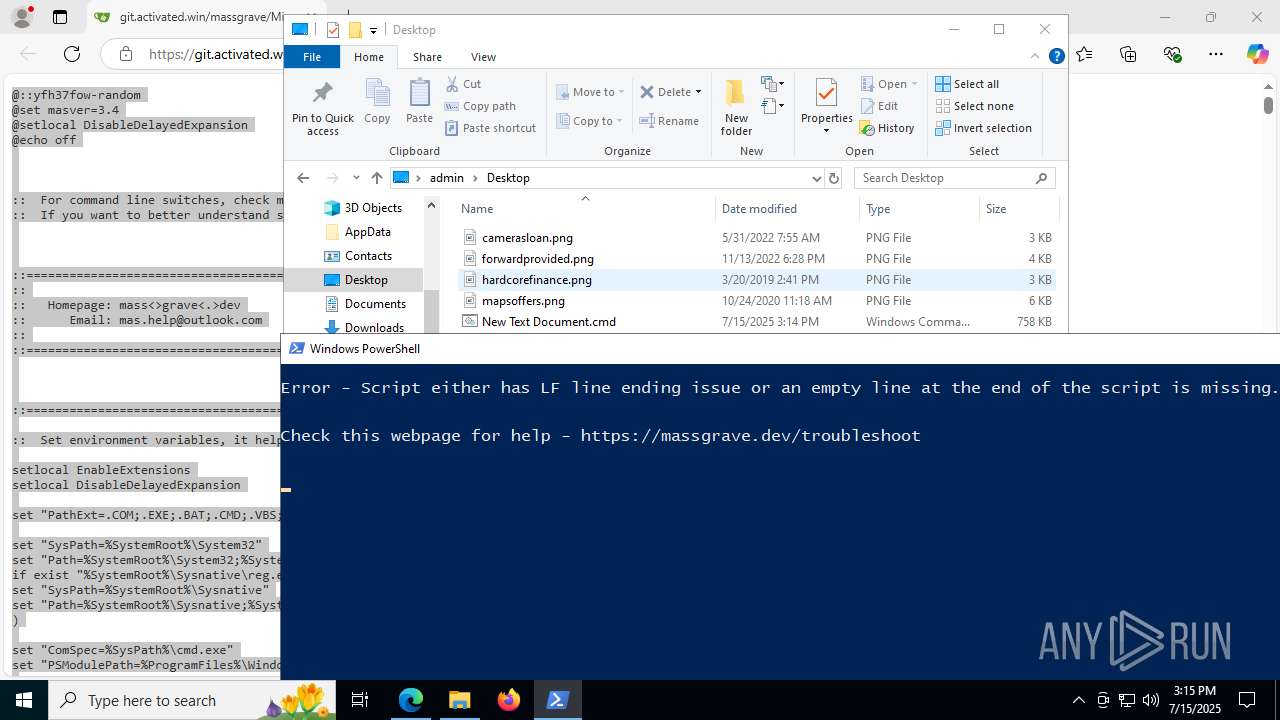Select Contacts in navigation pane
The height and width of the screenshot is (720, 1280).
pos(367,256)
